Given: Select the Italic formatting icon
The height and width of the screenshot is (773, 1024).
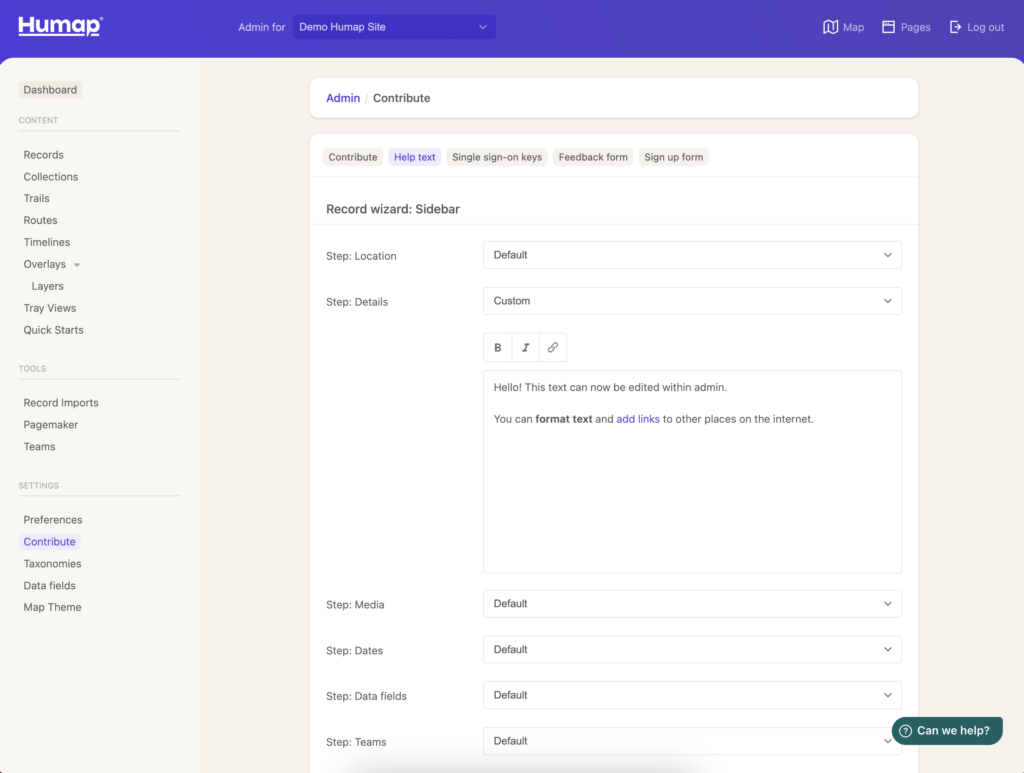Looking at the screenshot, I should click(x=525, y=347).
